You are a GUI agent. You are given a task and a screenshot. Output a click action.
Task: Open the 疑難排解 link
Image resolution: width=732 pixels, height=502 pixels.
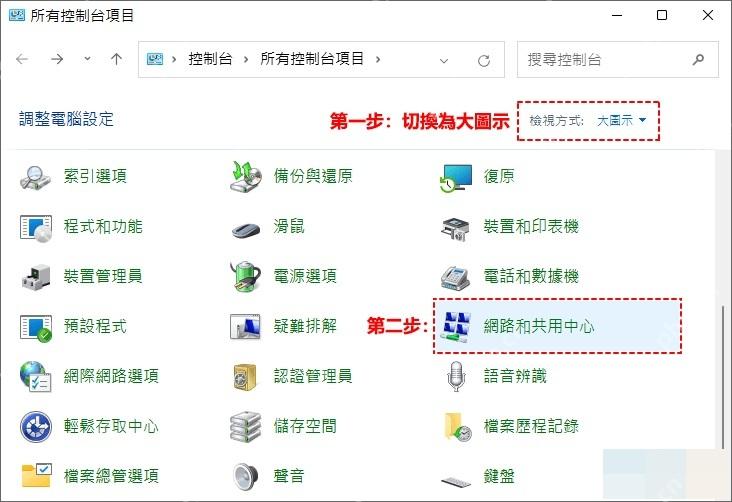coord(305,326)
